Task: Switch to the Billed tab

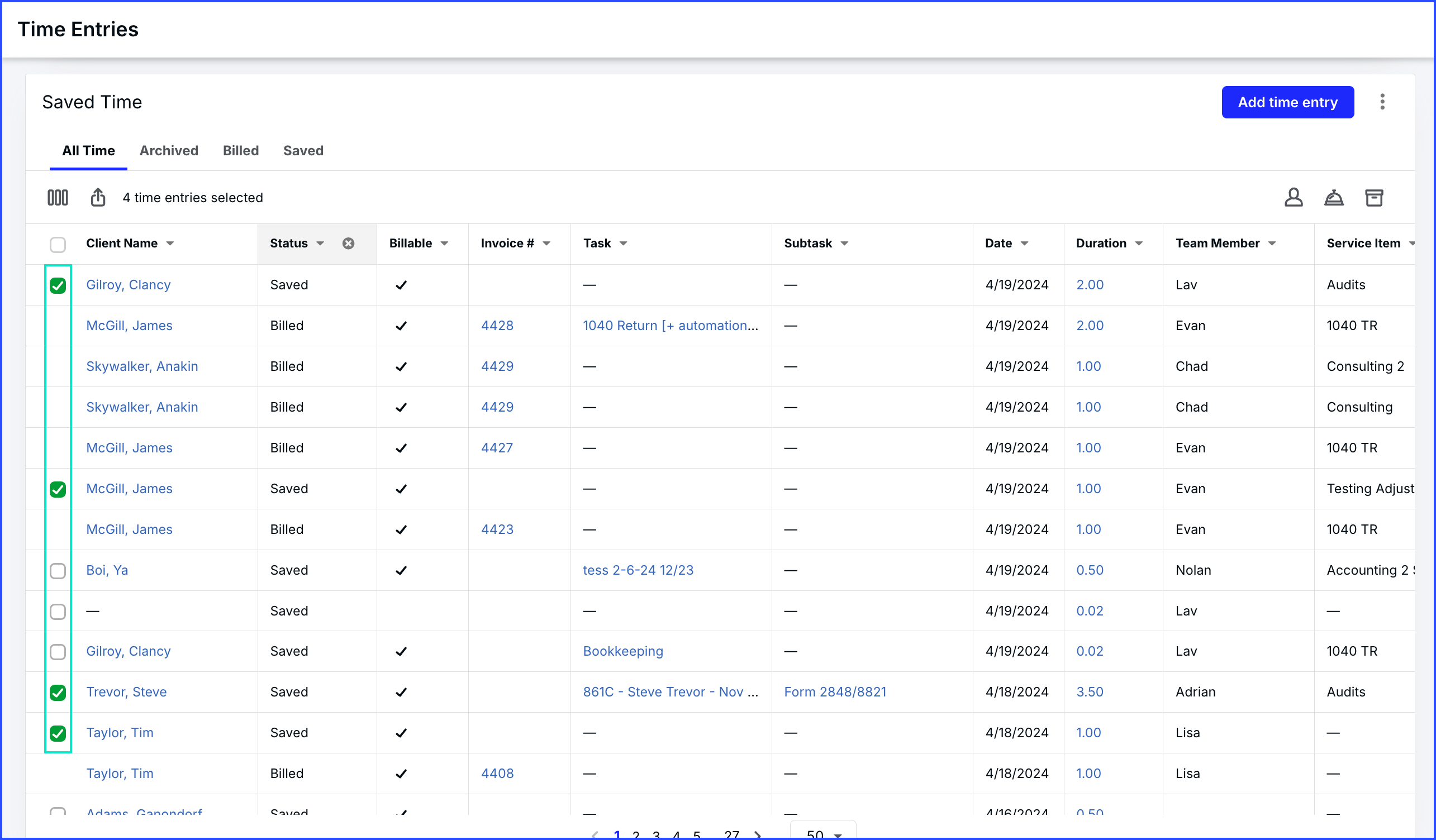Action: click(240, 151)
